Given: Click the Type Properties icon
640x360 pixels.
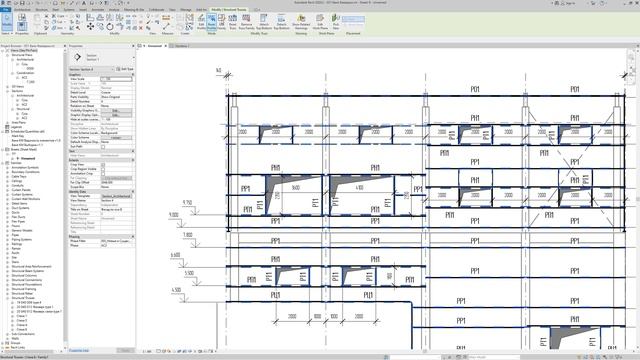Looking at the screenshot, I should [22, 17].
